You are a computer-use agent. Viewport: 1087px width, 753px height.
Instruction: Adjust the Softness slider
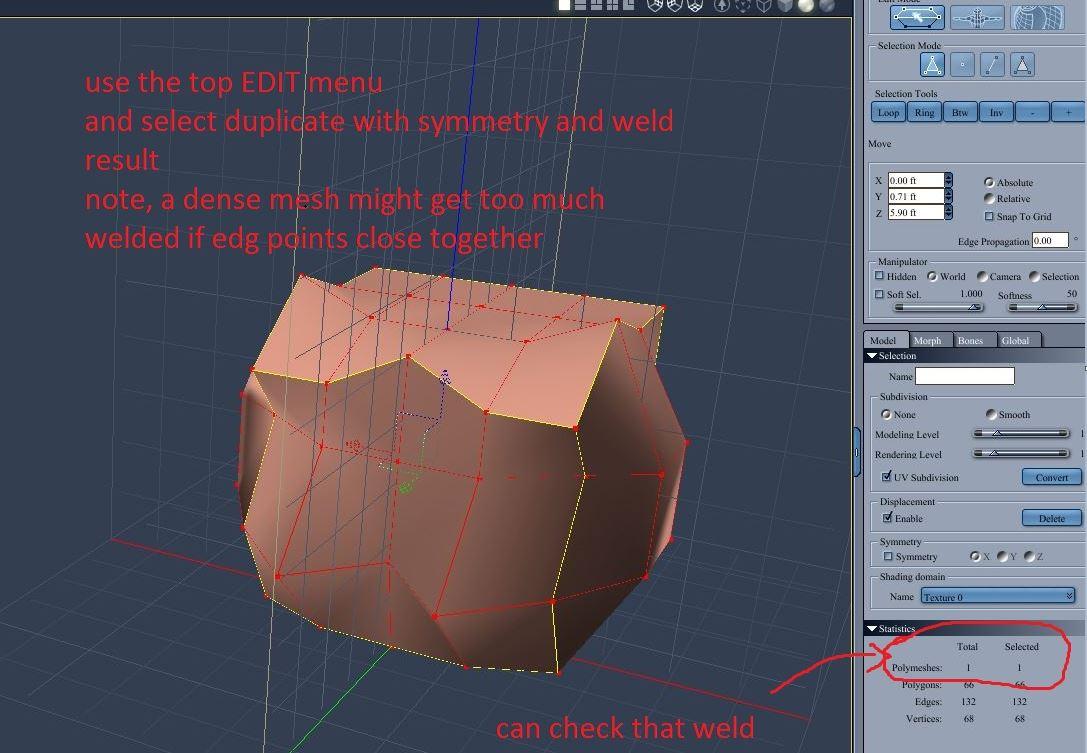tap(1043, 306)
